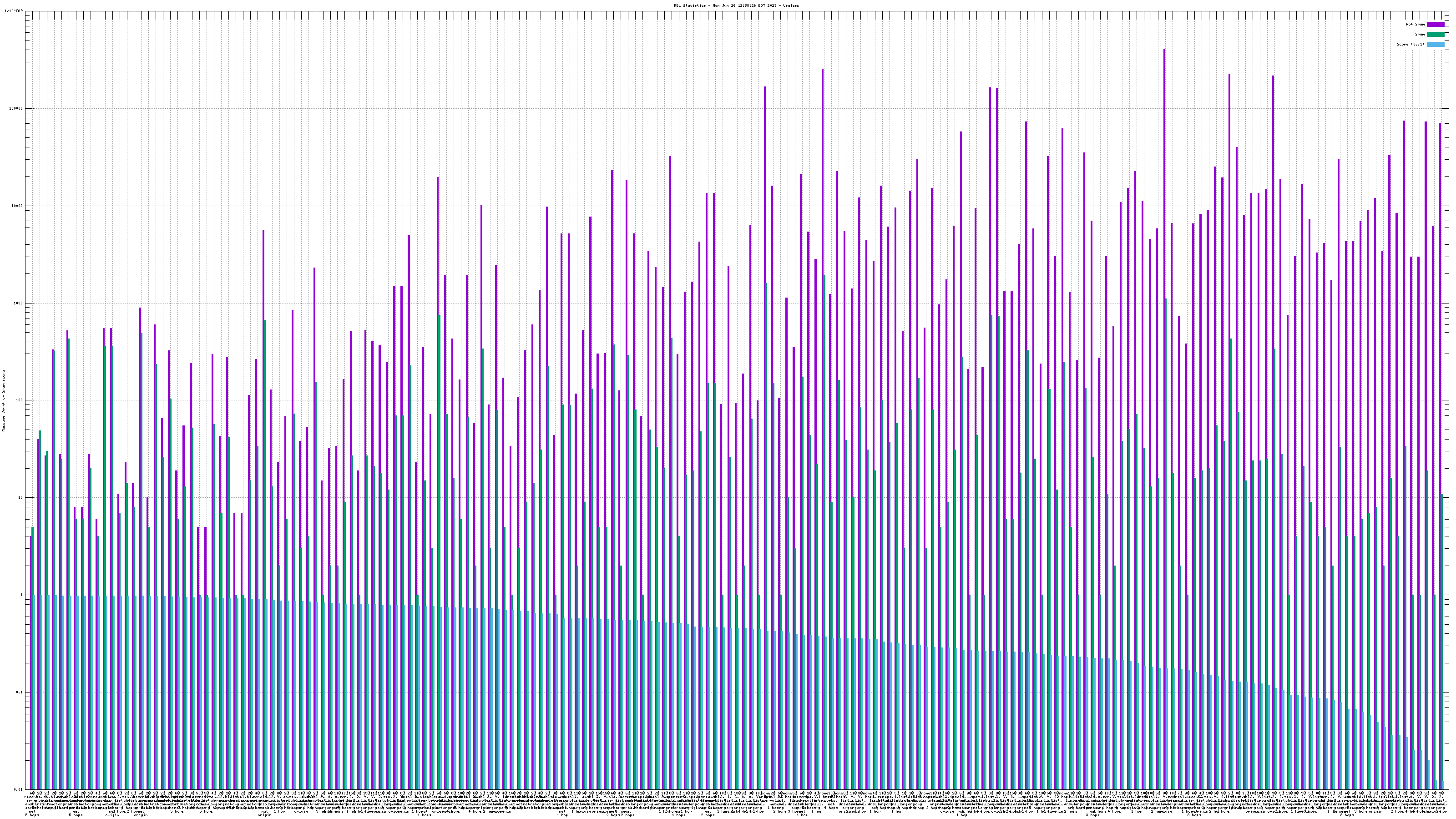This screenshot has height=819, width=1456.
Task: Click the 100000 y-axis tick label
Action: 15,109
